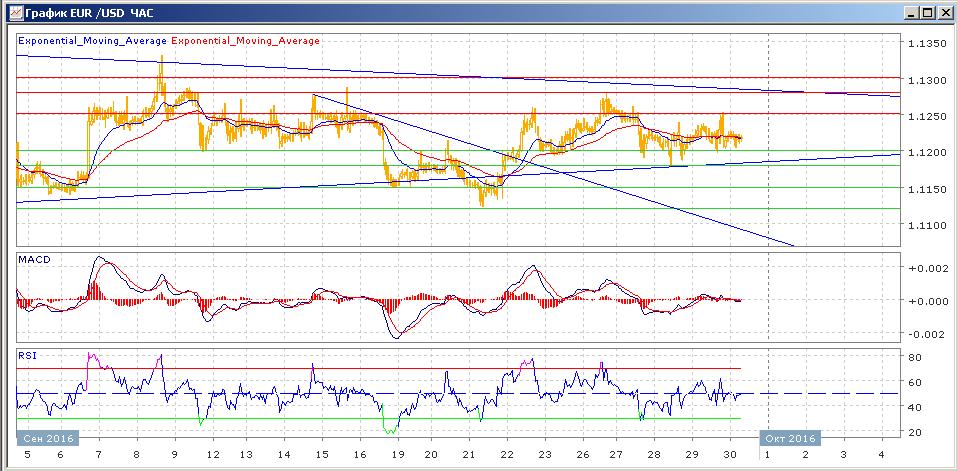Click date label 30 on time axis
This screenshot has width=957, height=471.
pyautogui.click(x=730, y=455)
